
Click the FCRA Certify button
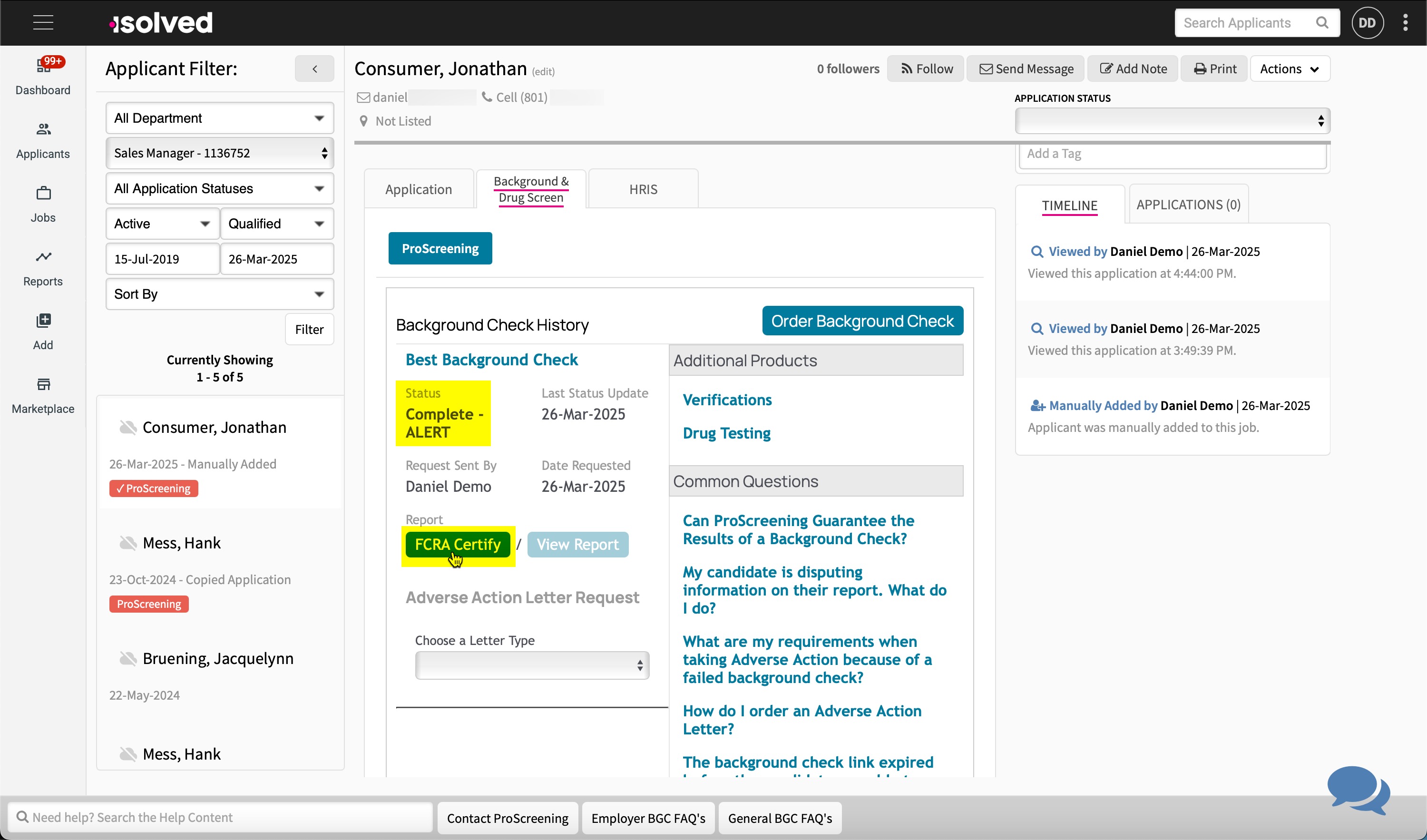tap(458, 544)
